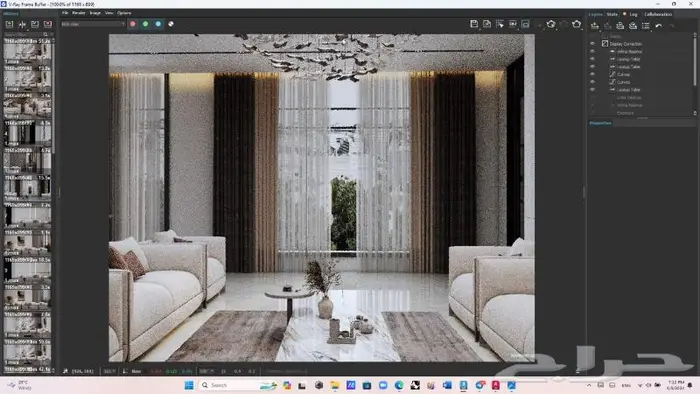
Task: Select the dimmed Color Balance layer
Action: 629,97
